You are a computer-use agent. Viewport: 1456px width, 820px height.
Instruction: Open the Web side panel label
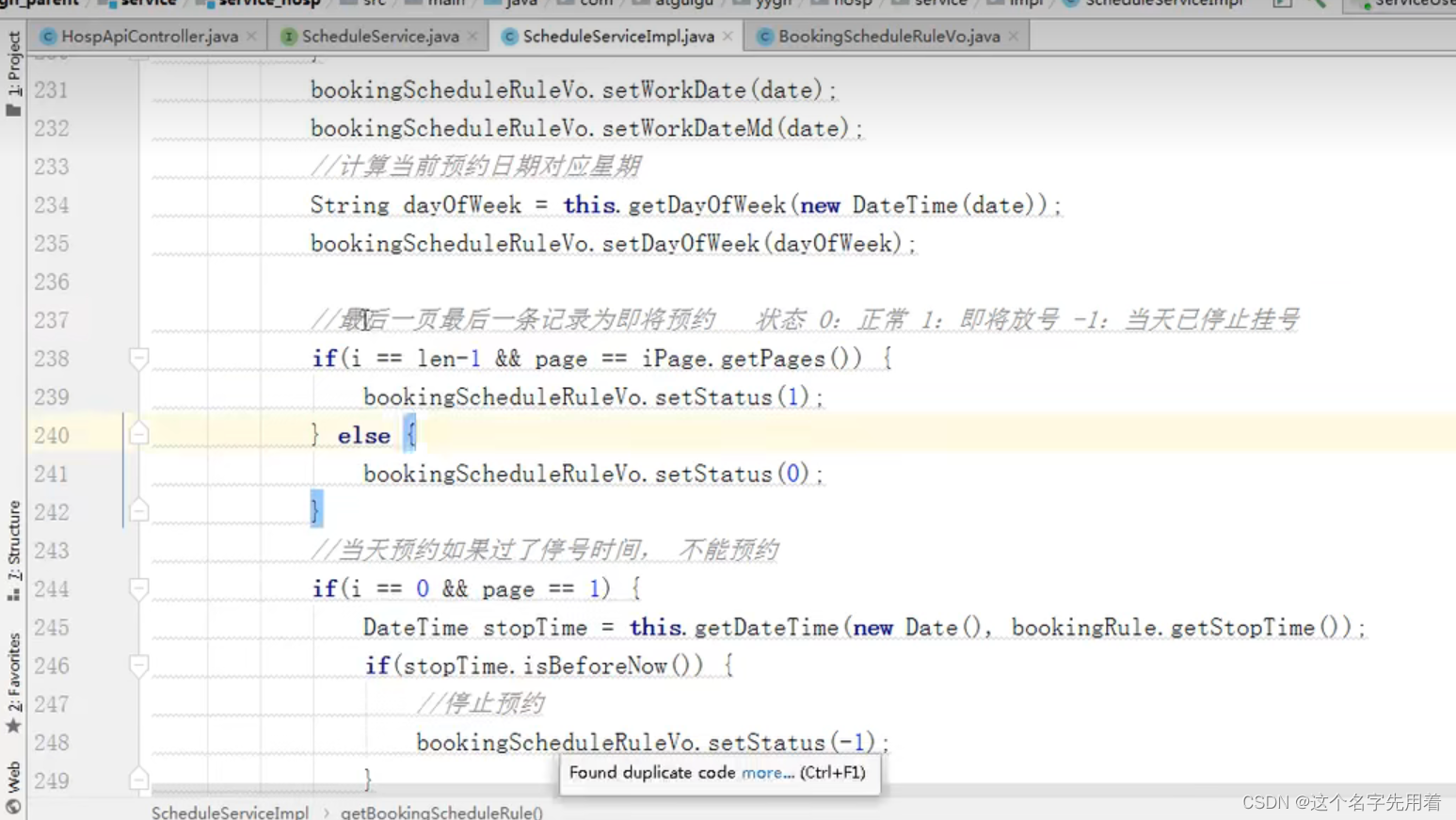pos(13,778)
